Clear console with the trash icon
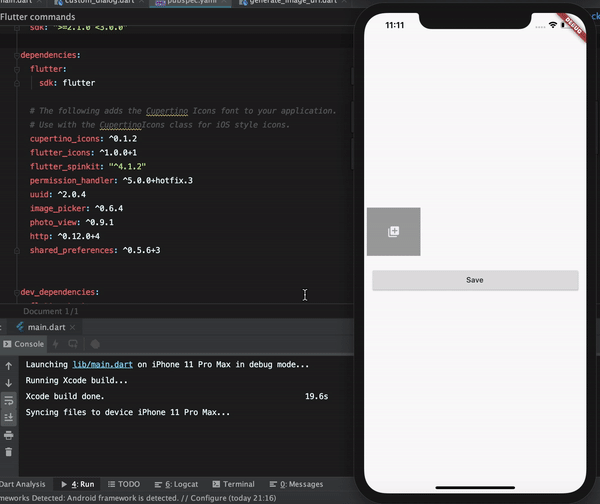The width and height of the screenshot is (600, 504). click(8, 452)
